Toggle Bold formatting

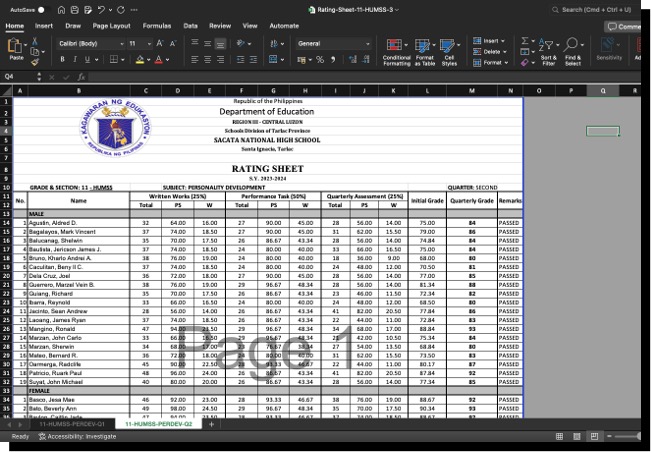click(62, 59)
